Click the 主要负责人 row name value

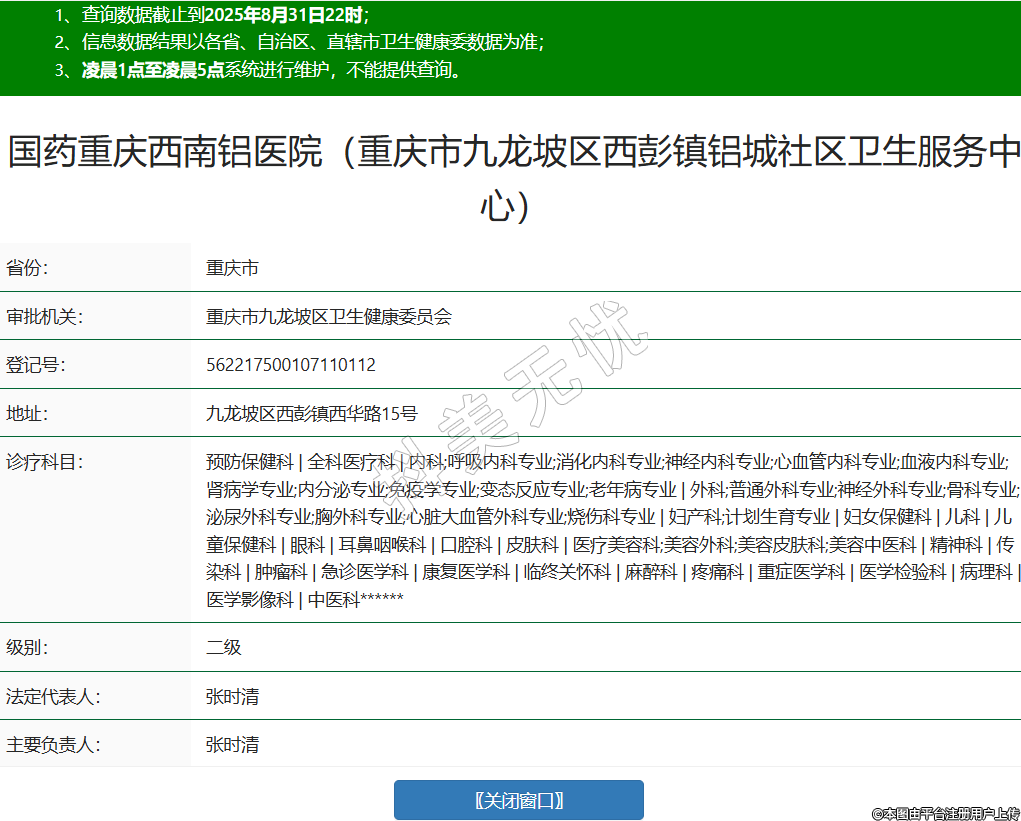232,744
